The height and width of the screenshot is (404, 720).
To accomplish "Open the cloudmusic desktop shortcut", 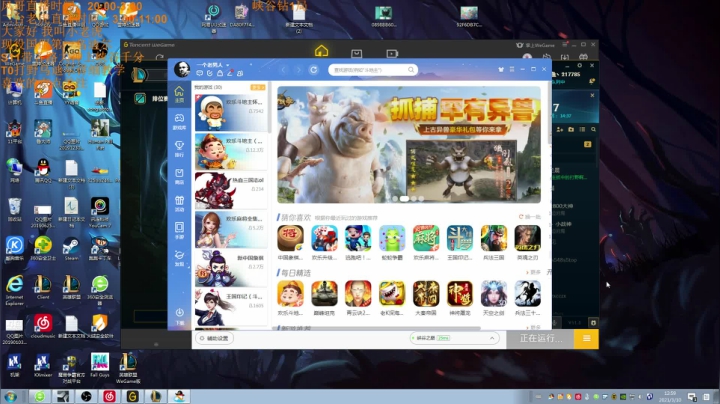I will tap(43, 326).
